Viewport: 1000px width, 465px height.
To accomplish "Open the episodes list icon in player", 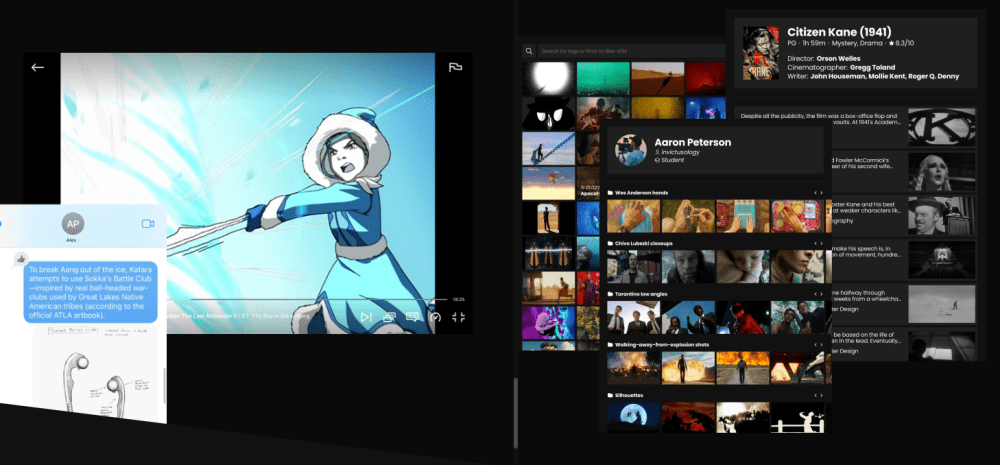I will [x=388, y=317].
